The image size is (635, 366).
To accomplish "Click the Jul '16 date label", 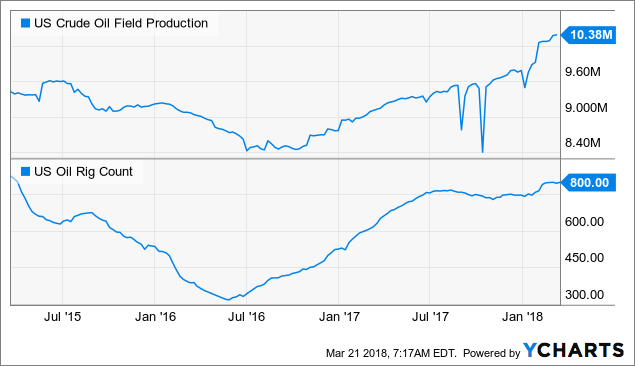I will click(246, 316).
